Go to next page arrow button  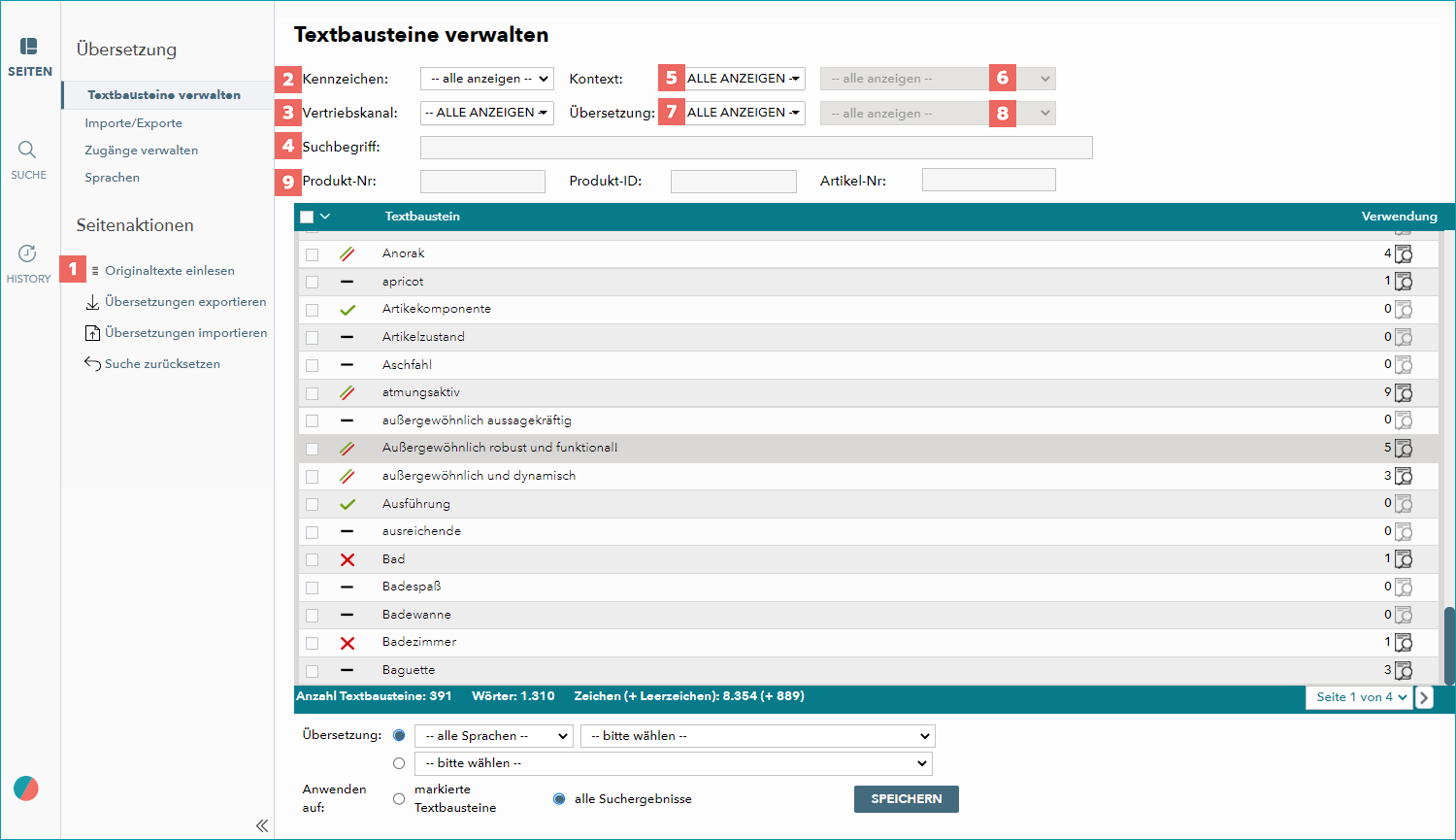1424,697
